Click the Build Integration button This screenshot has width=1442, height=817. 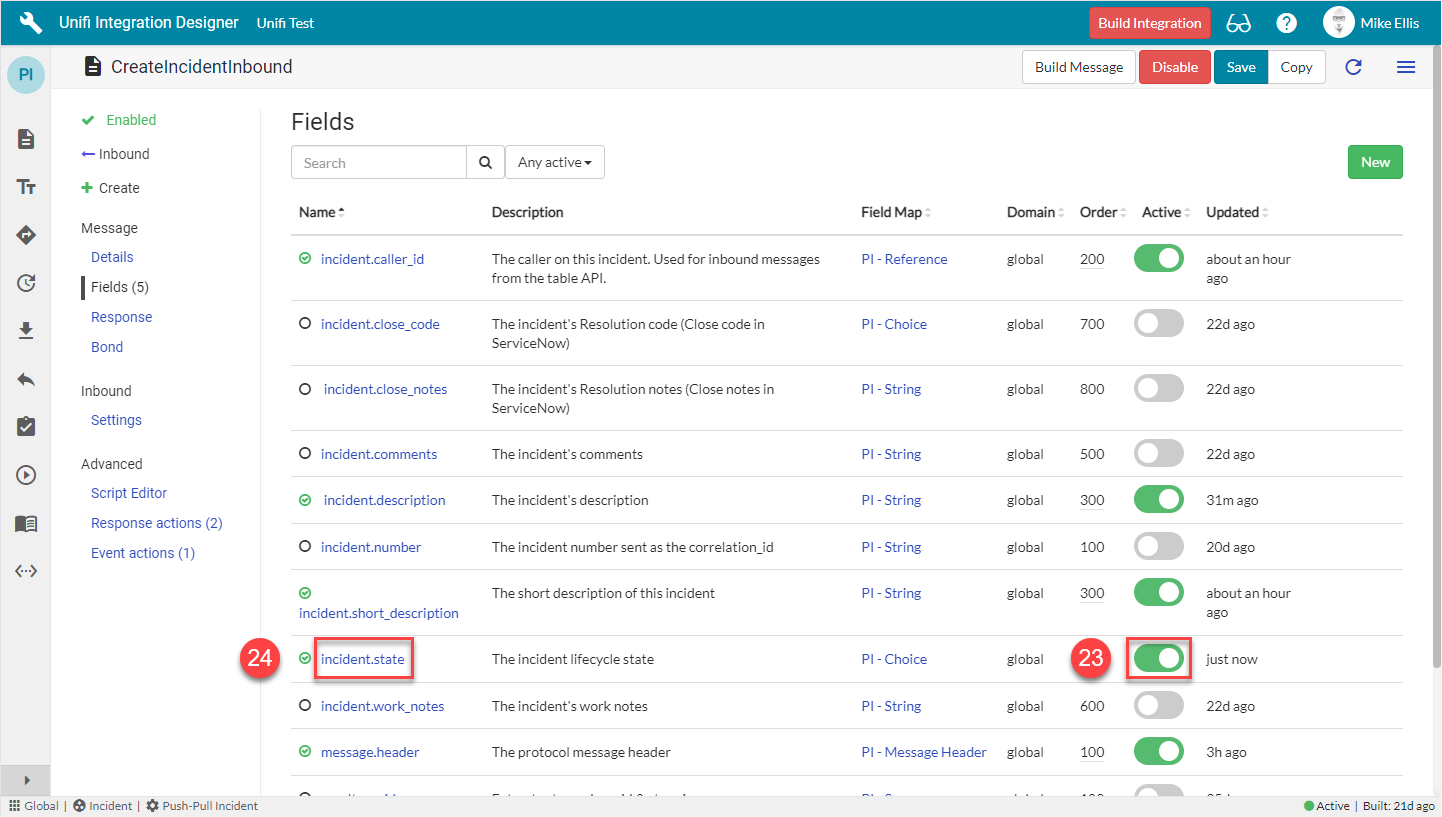click(1149, 23)
